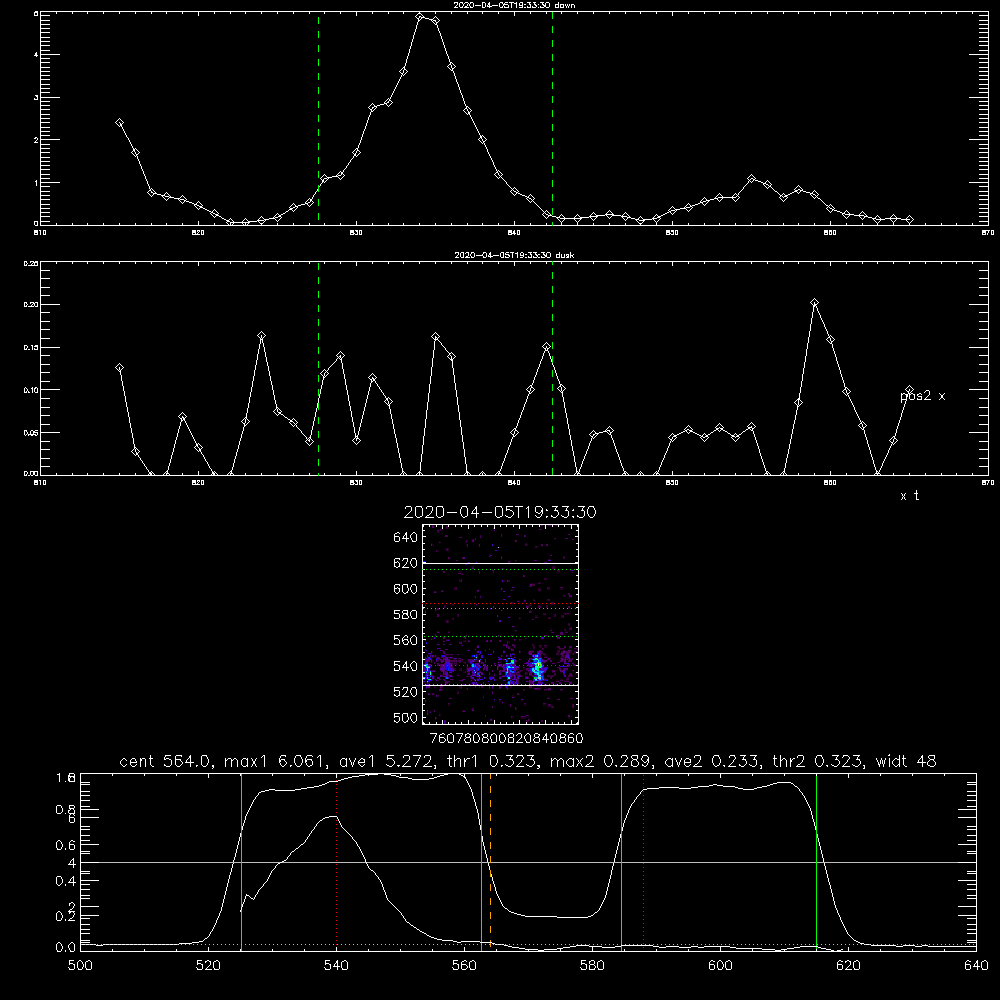This screenshot has width=1000, height=1000.
Task: Select the 'pos2 x' label
Action: click(x=922, y=396)
